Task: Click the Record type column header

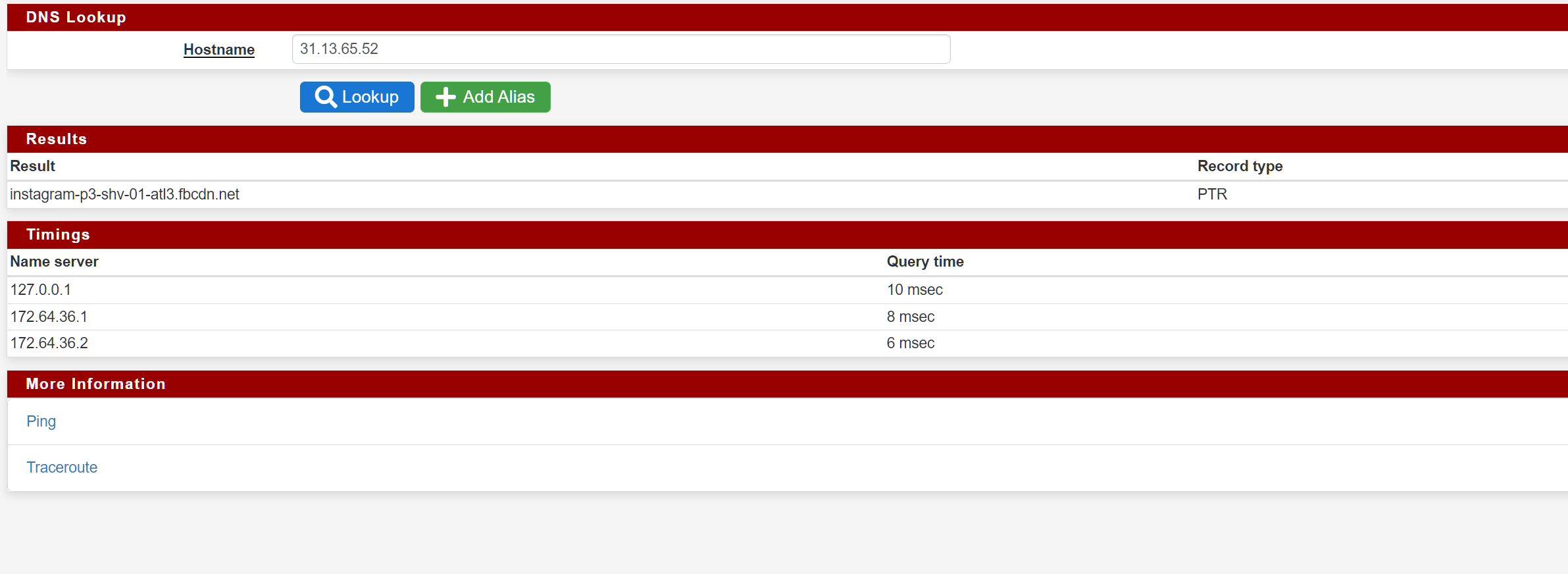Action: [1240, 166]
